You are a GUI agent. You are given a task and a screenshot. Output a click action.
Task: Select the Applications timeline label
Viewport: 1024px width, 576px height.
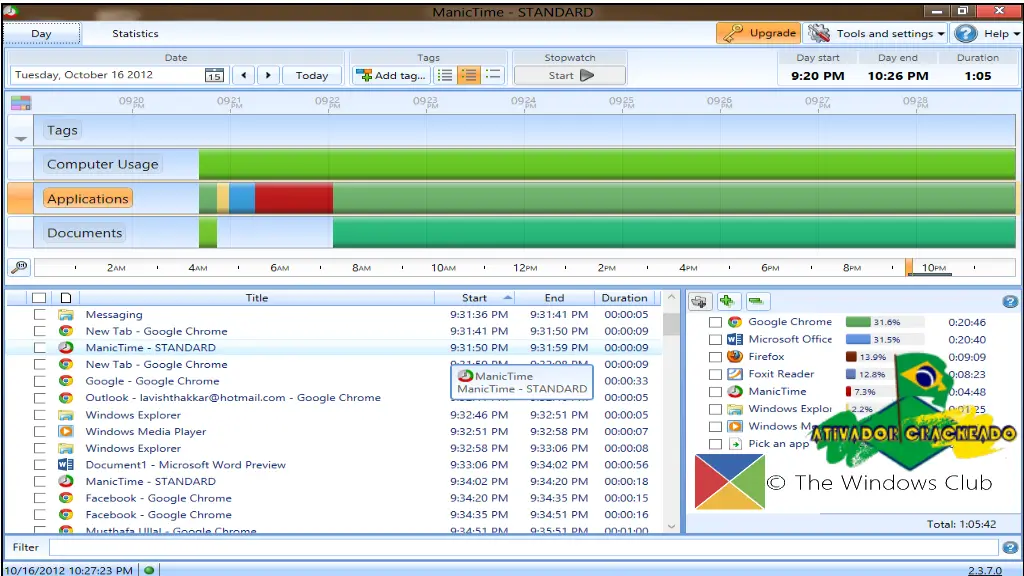coord(88,199)
